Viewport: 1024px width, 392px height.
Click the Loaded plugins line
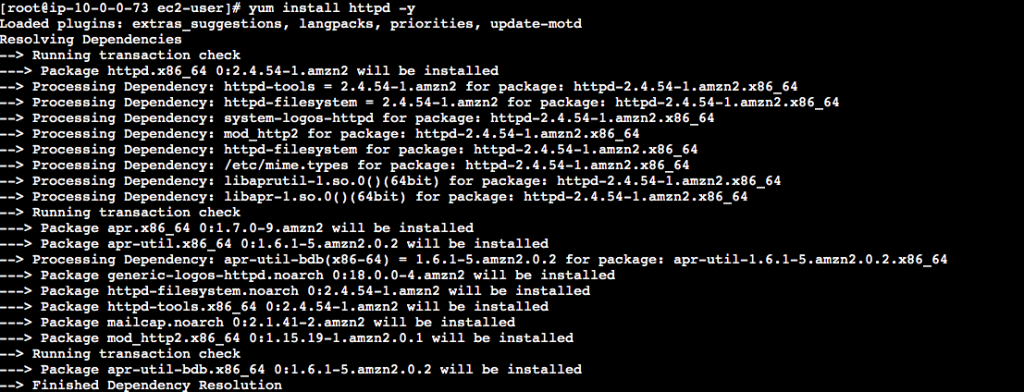(x=291, y=24)
